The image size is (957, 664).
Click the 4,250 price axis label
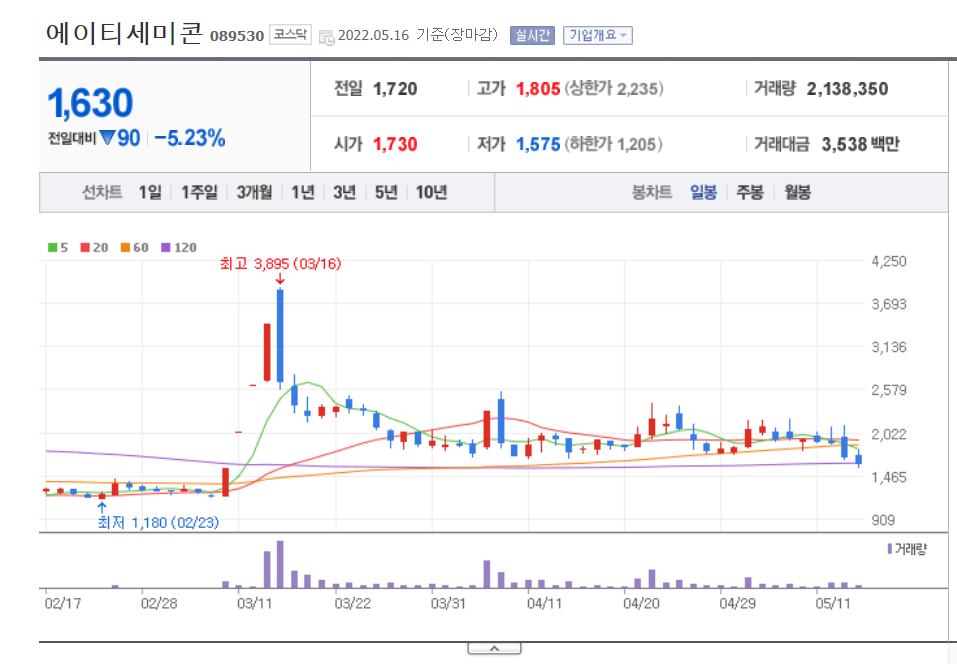pos(889,261)
